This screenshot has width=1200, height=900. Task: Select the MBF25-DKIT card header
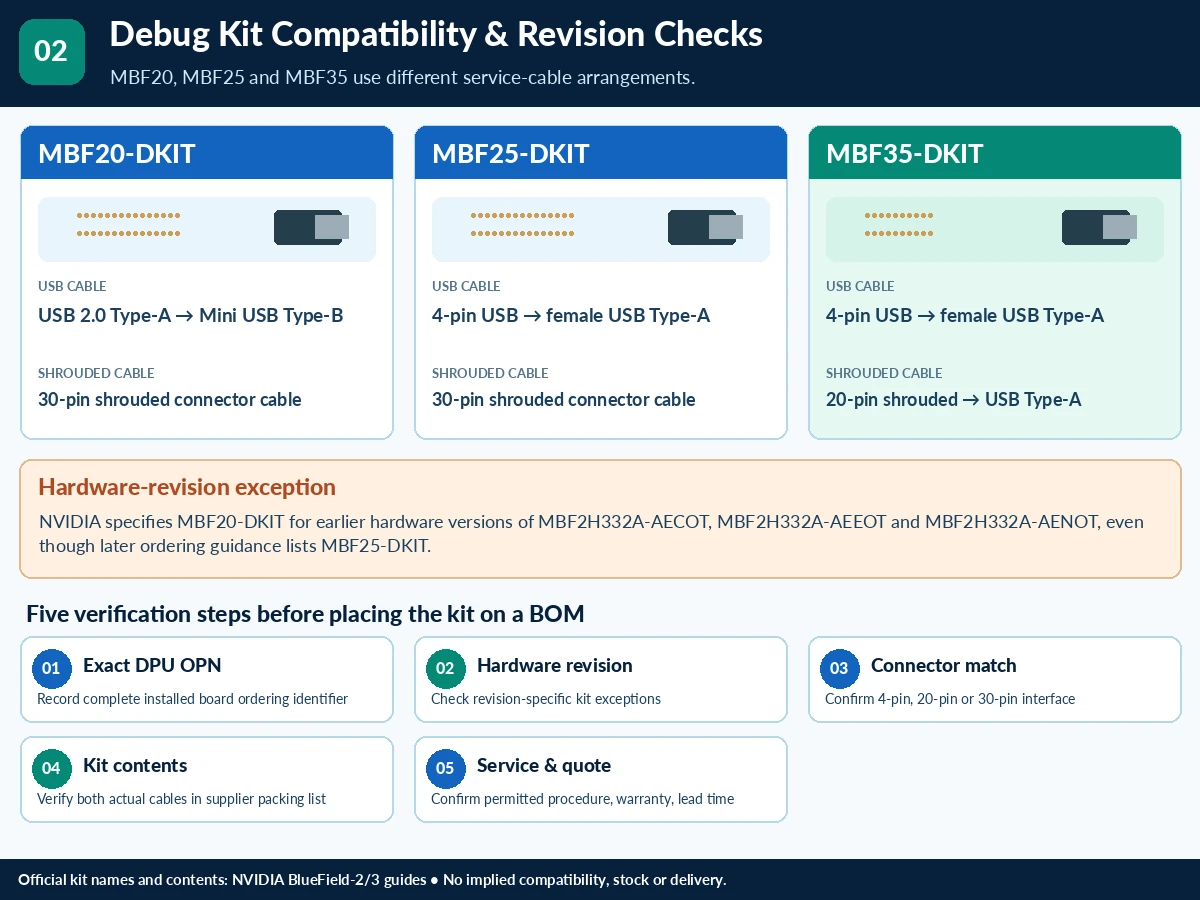[x=601, y=153]
